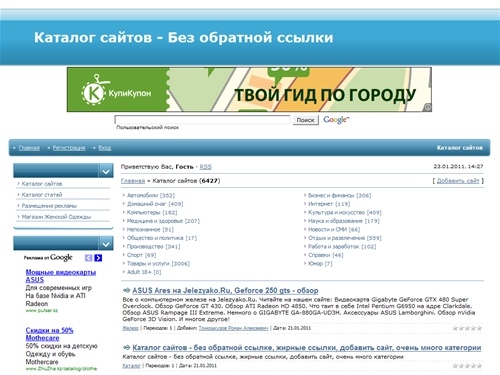Open the RSS feed link
Screen dimensions: 500x375
206,167
